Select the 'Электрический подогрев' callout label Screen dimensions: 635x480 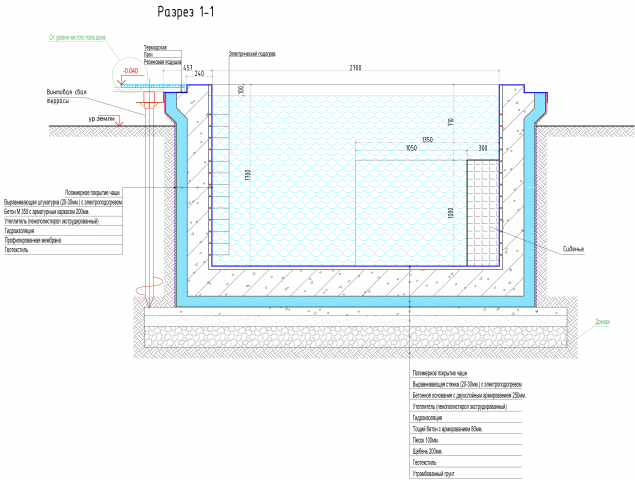252,54
